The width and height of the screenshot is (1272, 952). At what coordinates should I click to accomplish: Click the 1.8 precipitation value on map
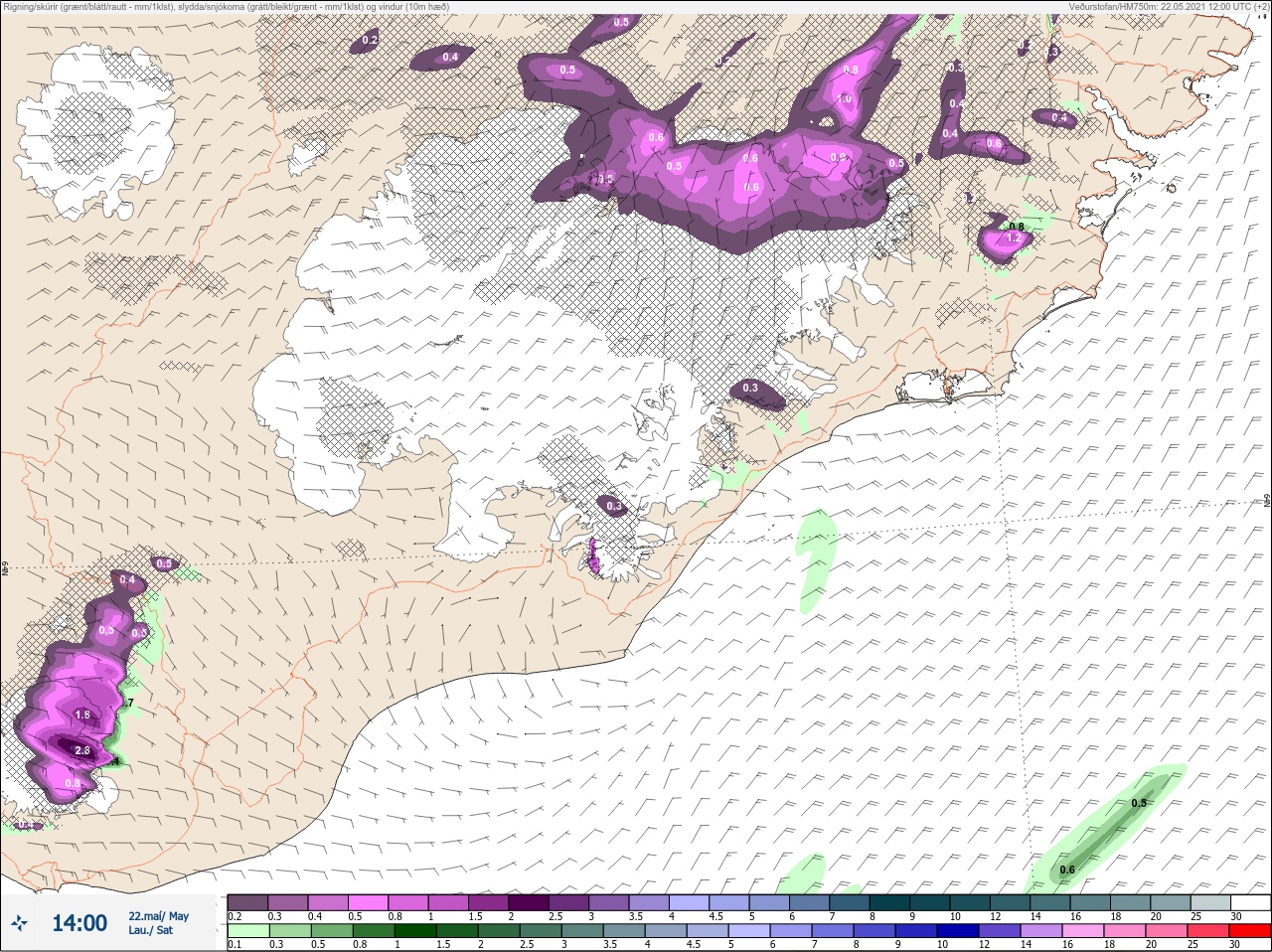tap(82, 715)
